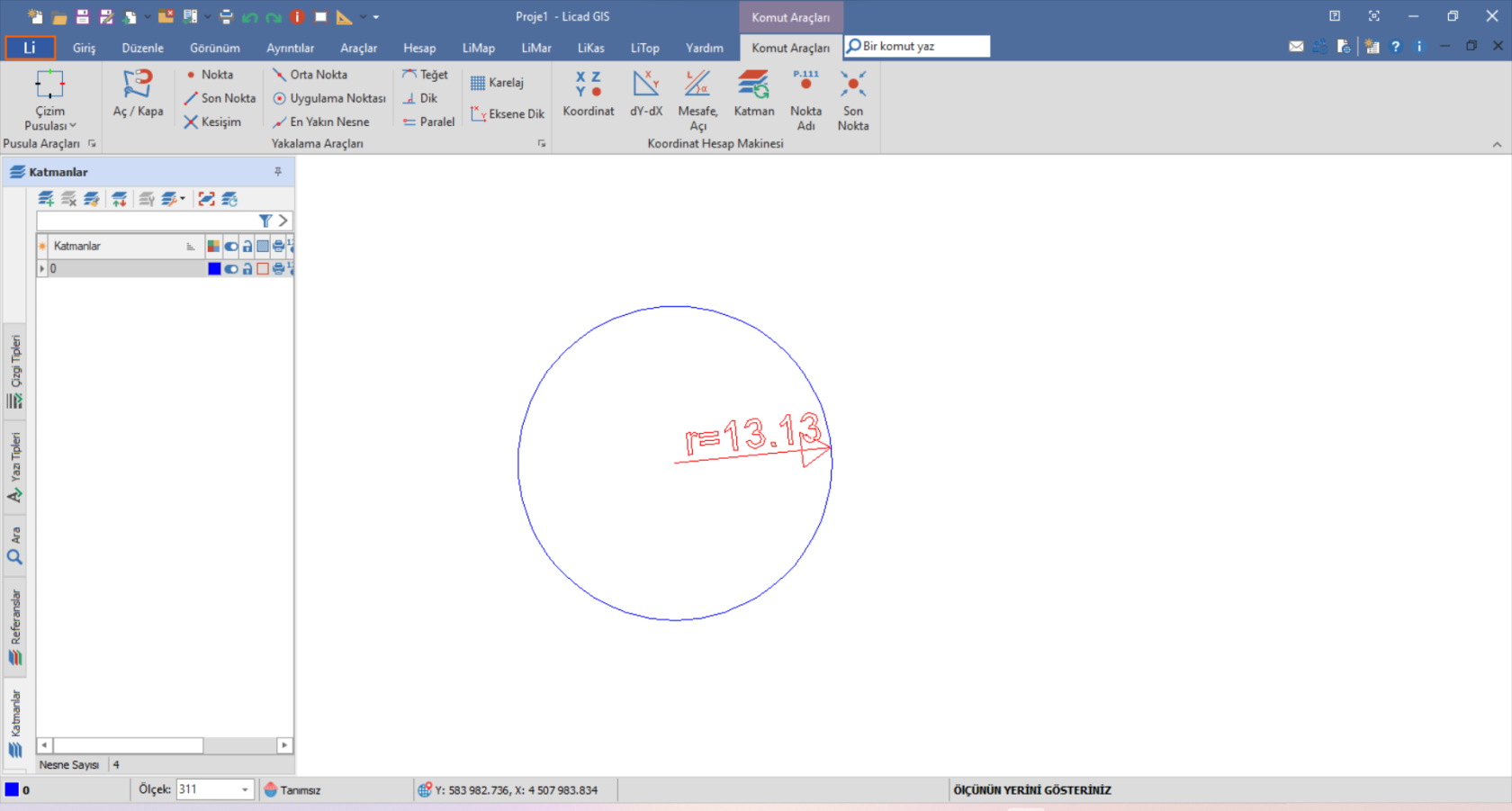
Task: Toggle snapping with the Aç / Kapa magnet
Action: [x=138, y=94]
